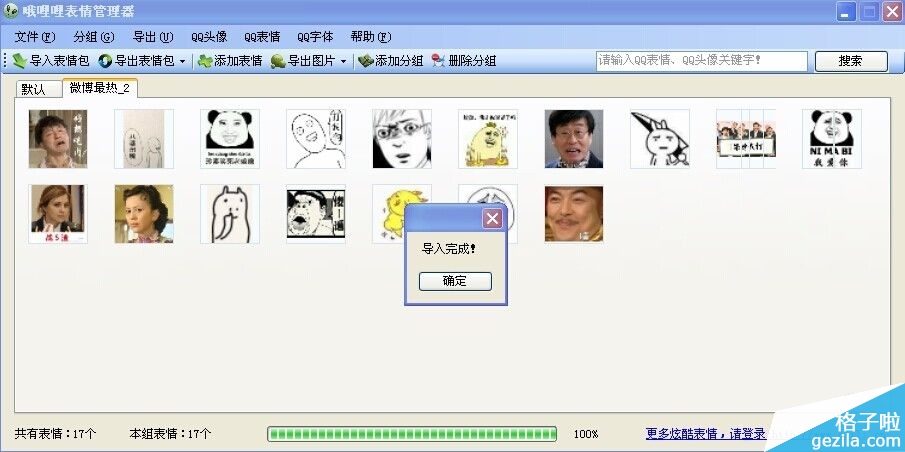
Task: Select the yellow blob creature emoticon
Action: pos(488,139)
